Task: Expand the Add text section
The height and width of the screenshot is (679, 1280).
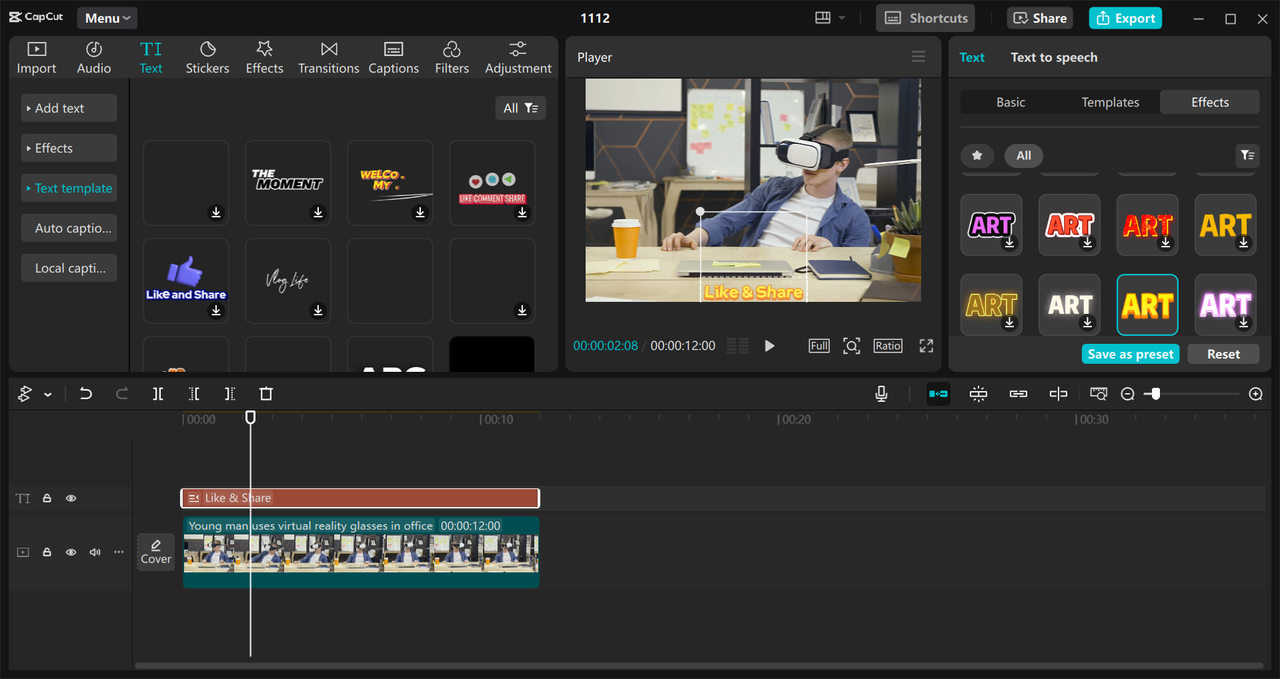Action: 69,108
